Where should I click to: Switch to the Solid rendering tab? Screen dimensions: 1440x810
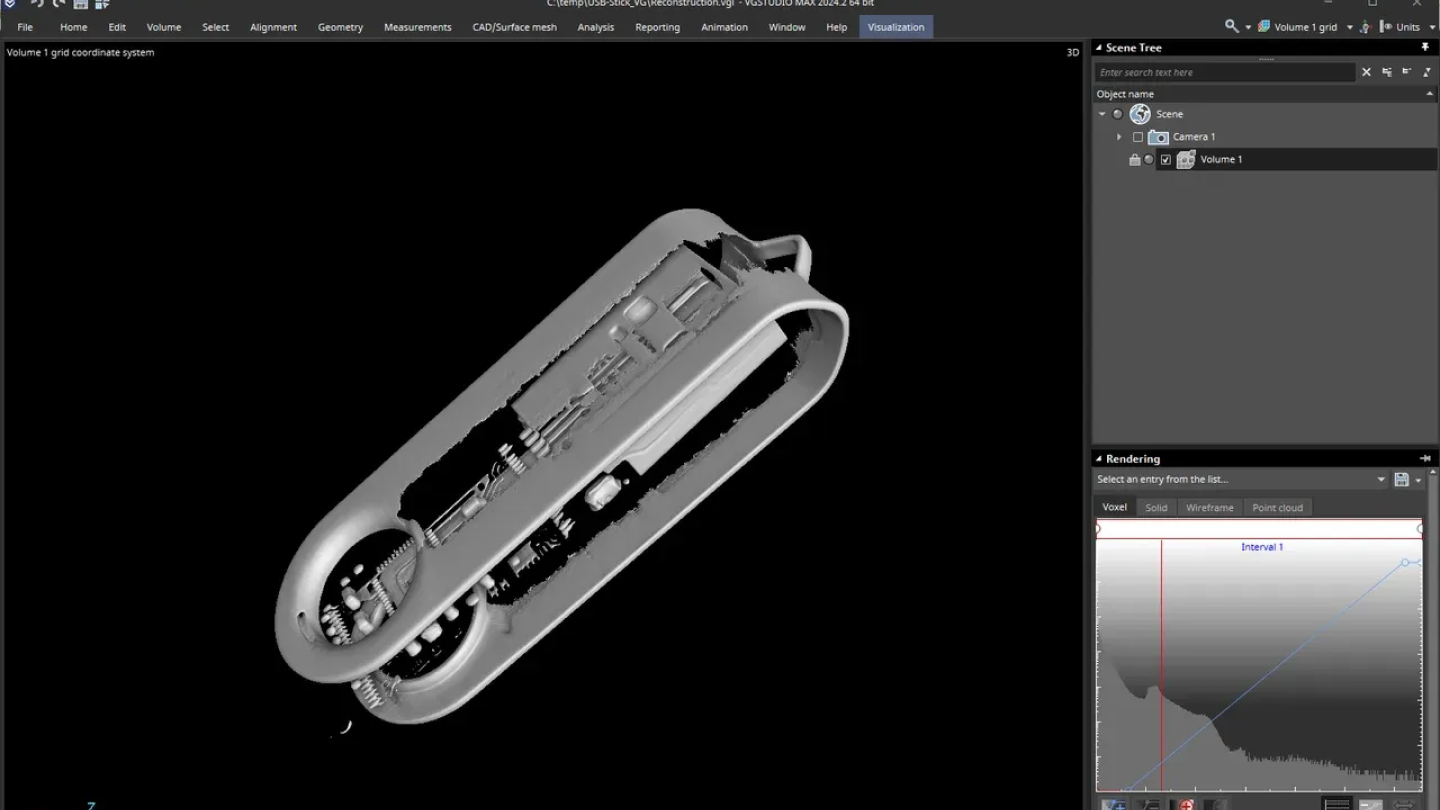tap(1156, 507)
